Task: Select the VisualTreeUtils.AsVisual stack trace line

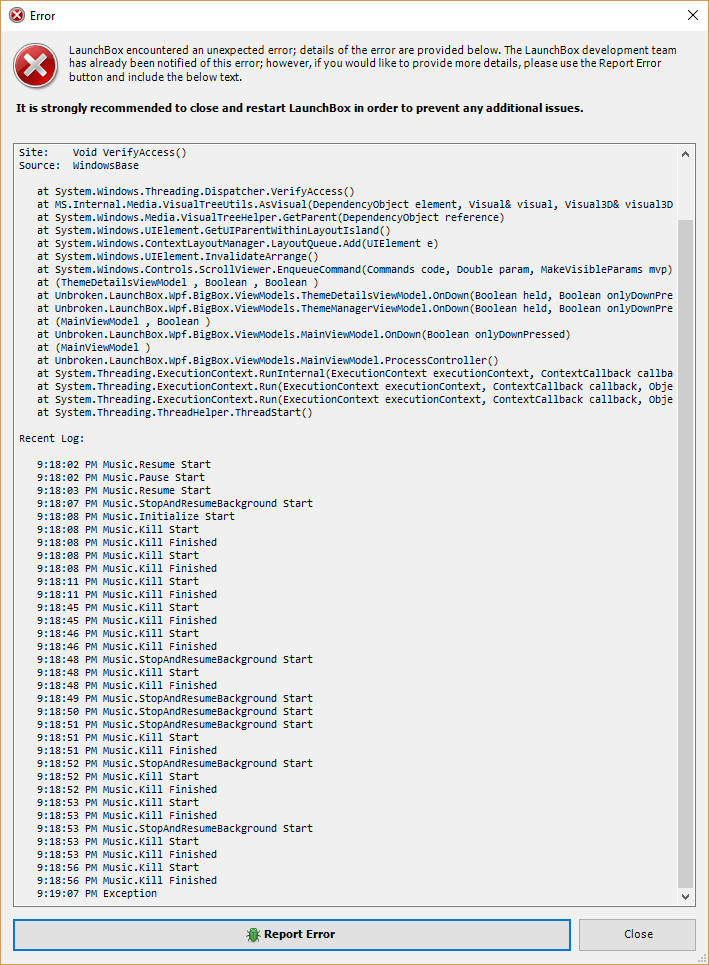Action: (354, 204)
